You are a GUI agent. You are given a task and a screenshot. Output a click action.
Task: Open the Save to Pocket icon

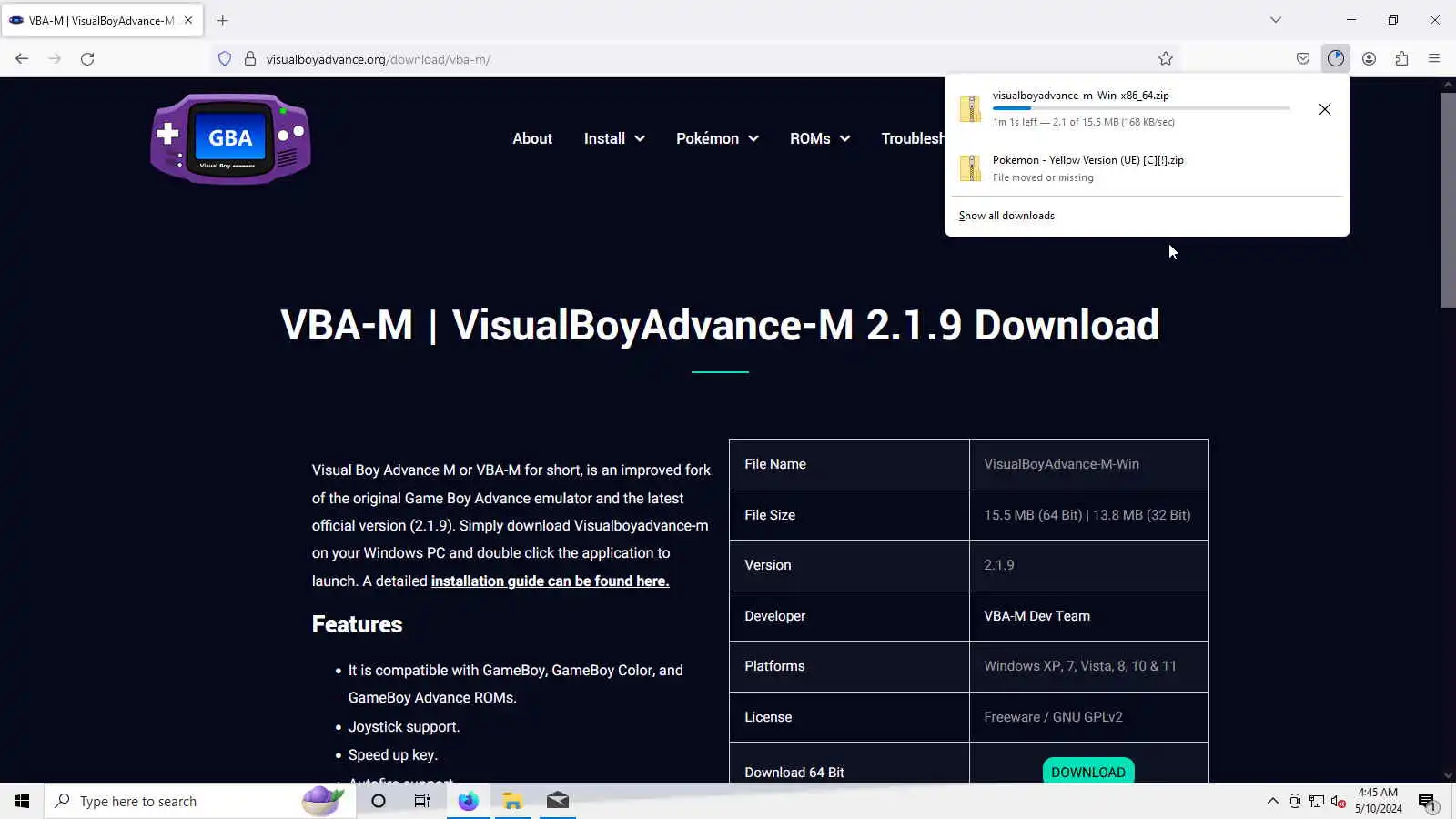[x=1303, y=59]
